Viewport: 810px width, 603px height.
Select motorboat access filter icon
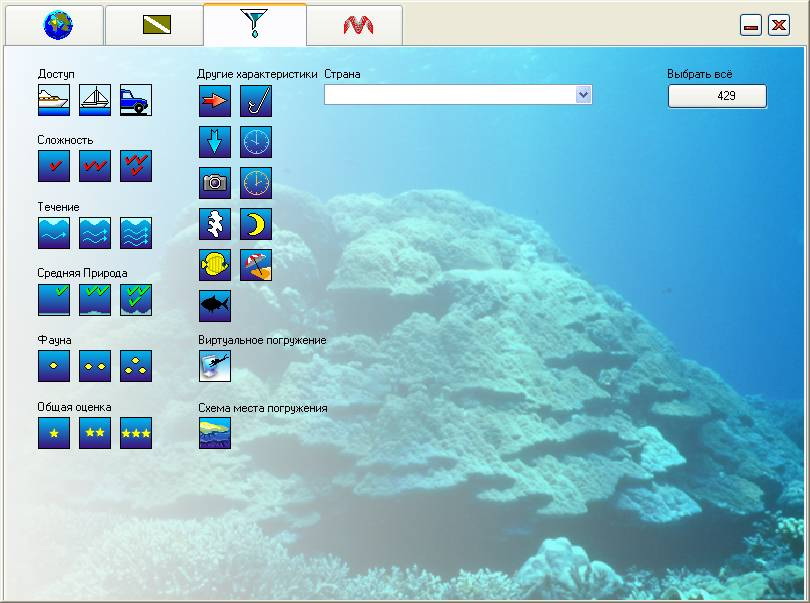tap(54, 100)
